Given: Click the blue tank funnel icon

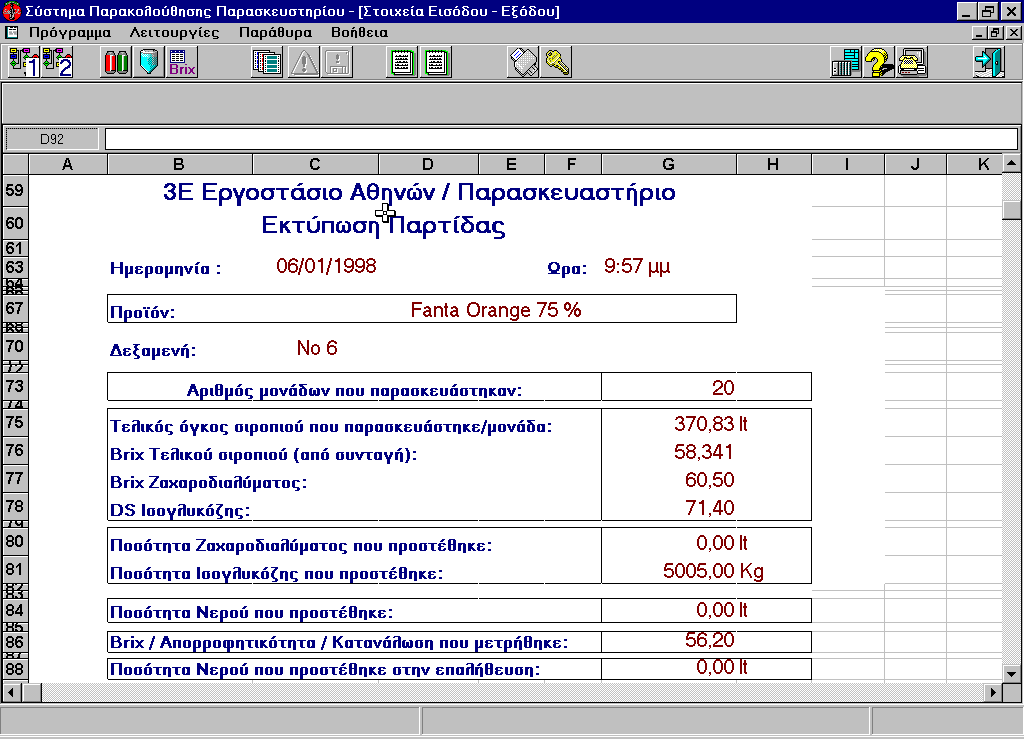Looking at the screenshot, I should [x=149, y=63].
